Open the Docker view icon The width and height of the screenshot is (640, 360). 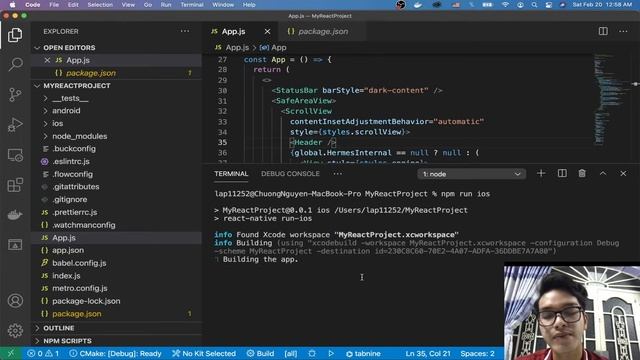tap(15, 215)
